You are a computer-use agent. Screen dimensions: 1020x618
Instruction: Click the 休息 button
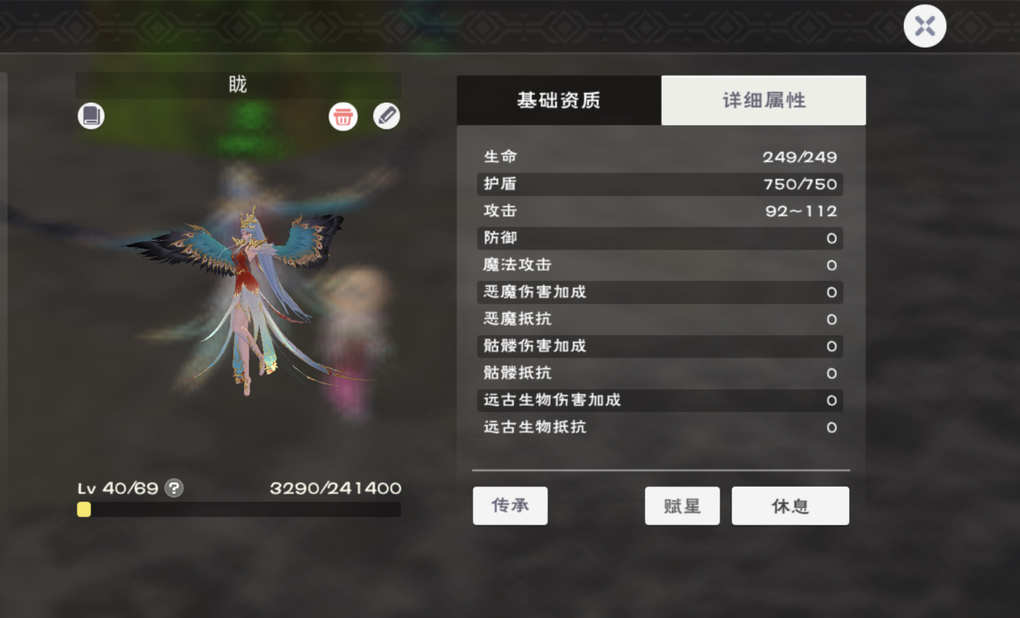790,505
